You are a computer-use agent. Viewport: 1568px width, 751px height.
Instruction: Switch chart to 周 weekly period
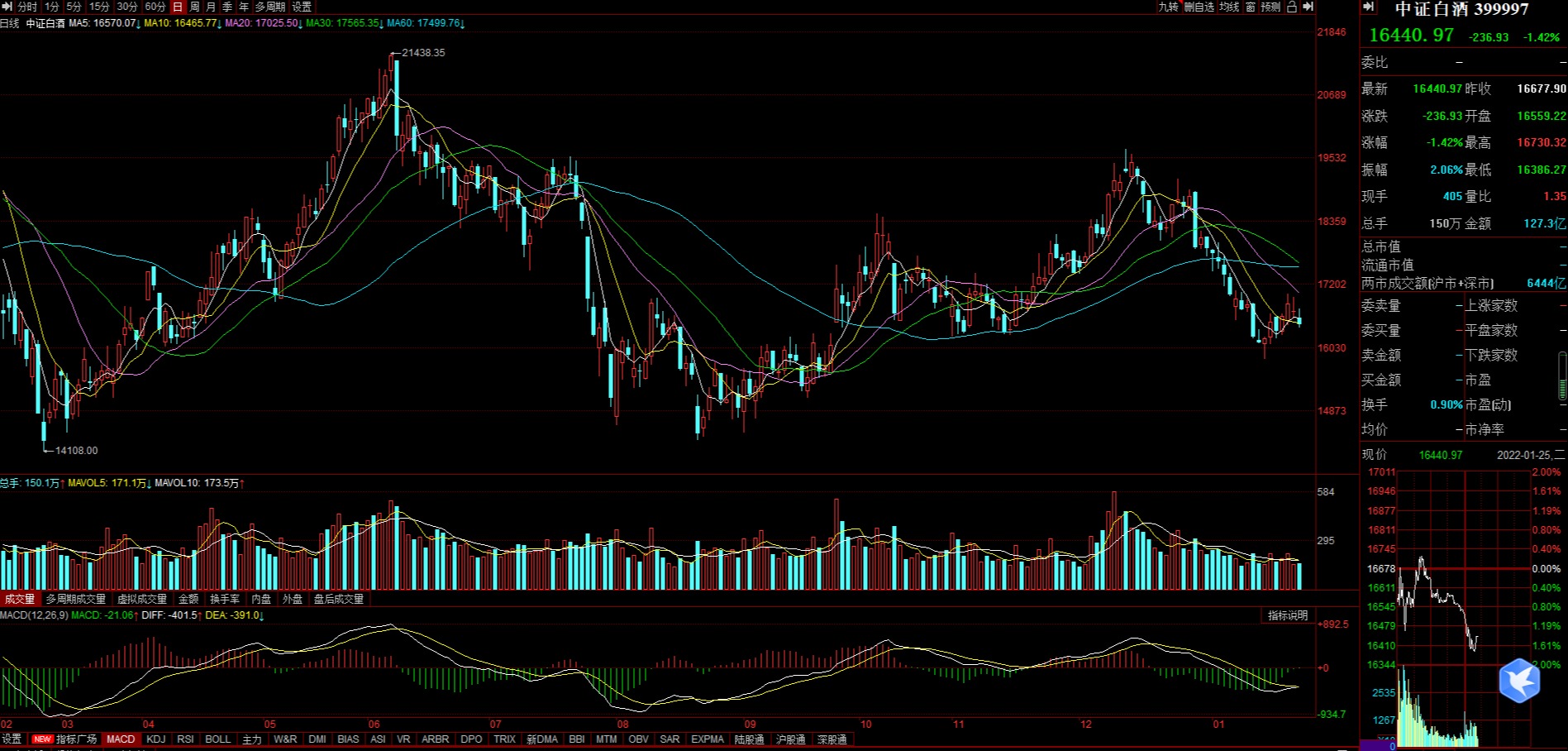point(194,7)
